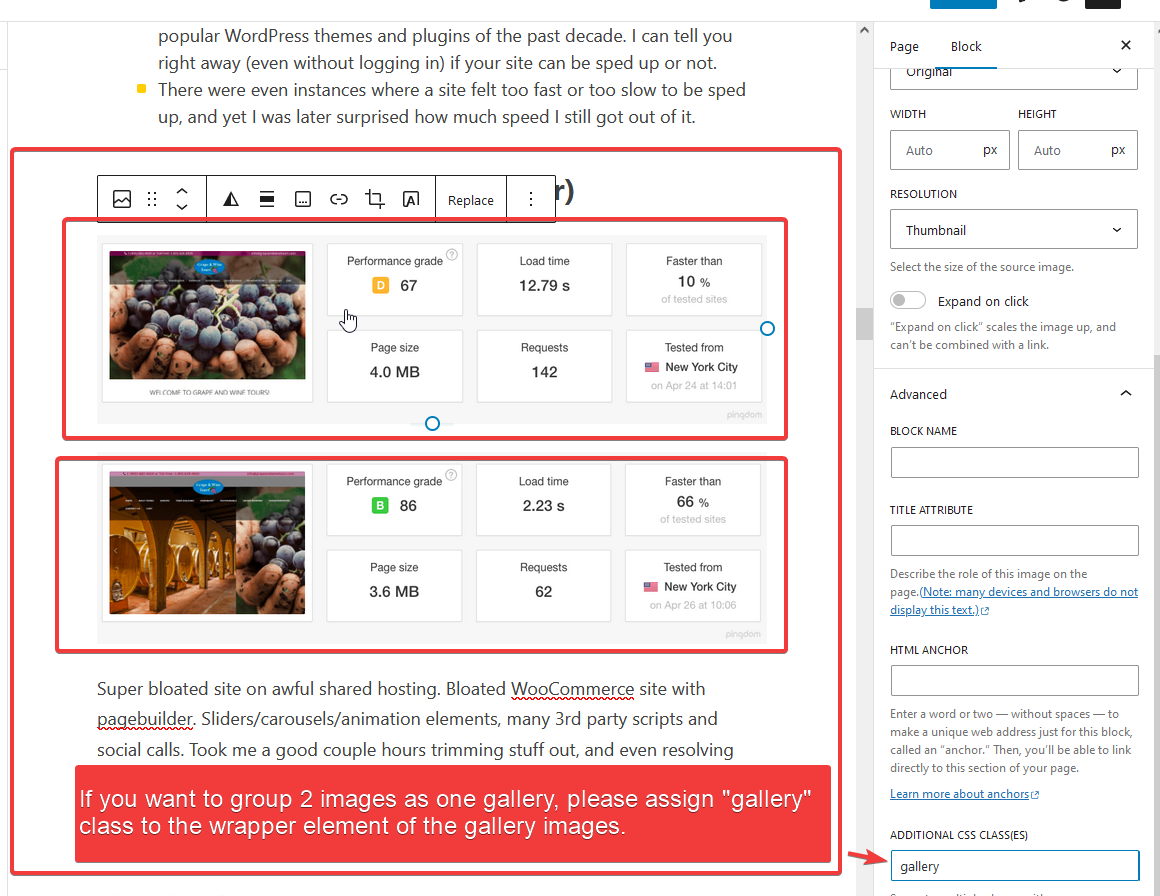
Task: Close the settings sidebar panel
Action: pyautogui.click(x=1126, y=46)
